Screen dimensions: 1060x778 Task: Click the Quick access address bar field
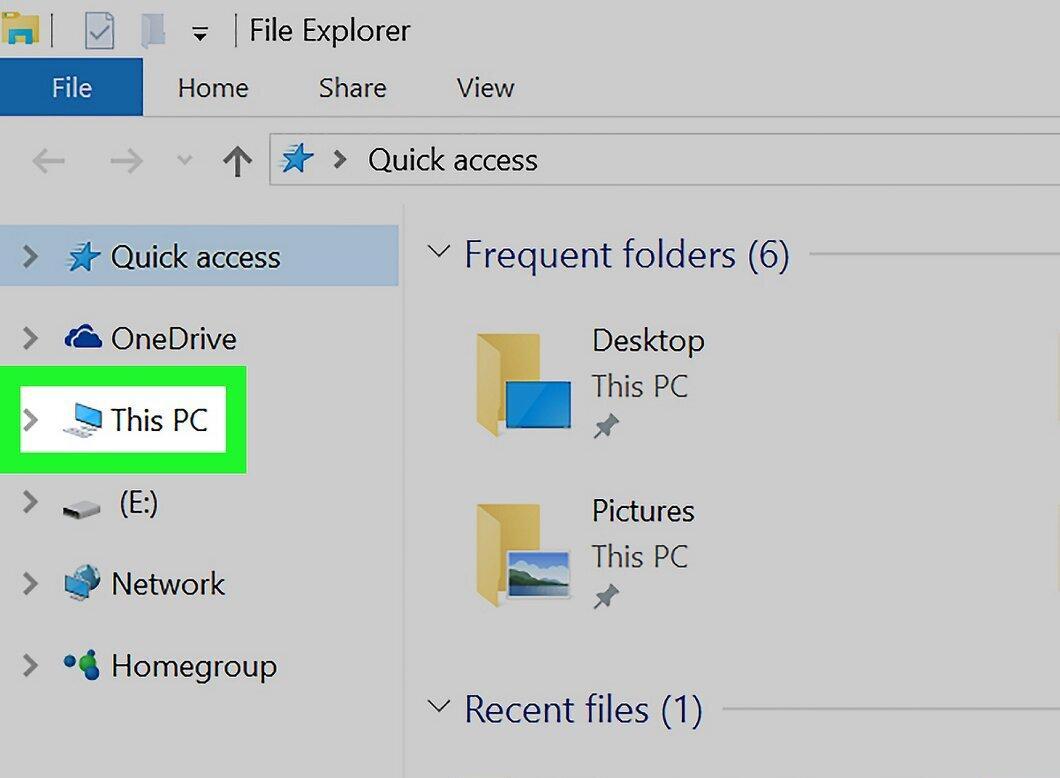[665, 160]
